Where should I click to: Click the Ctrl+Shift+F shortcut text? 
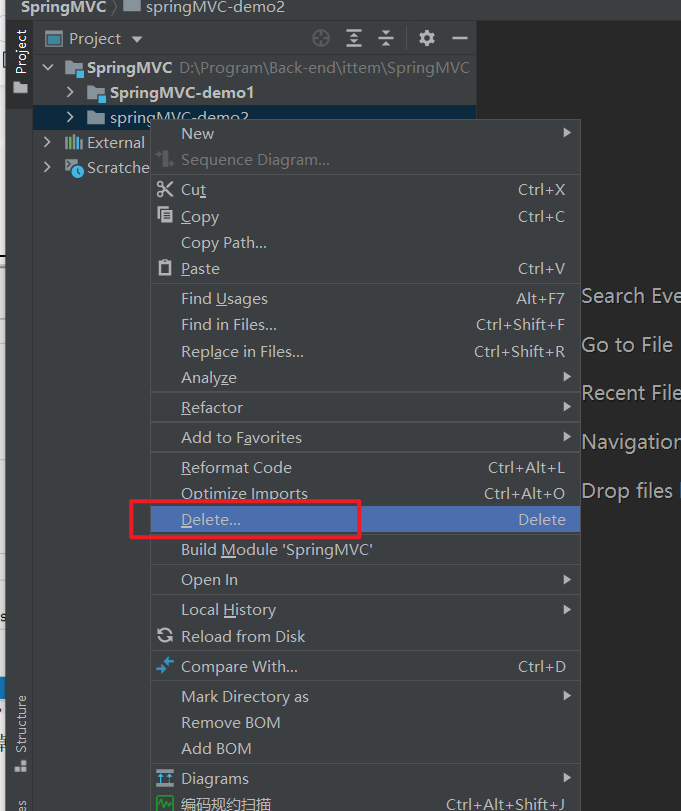point(520,324)
